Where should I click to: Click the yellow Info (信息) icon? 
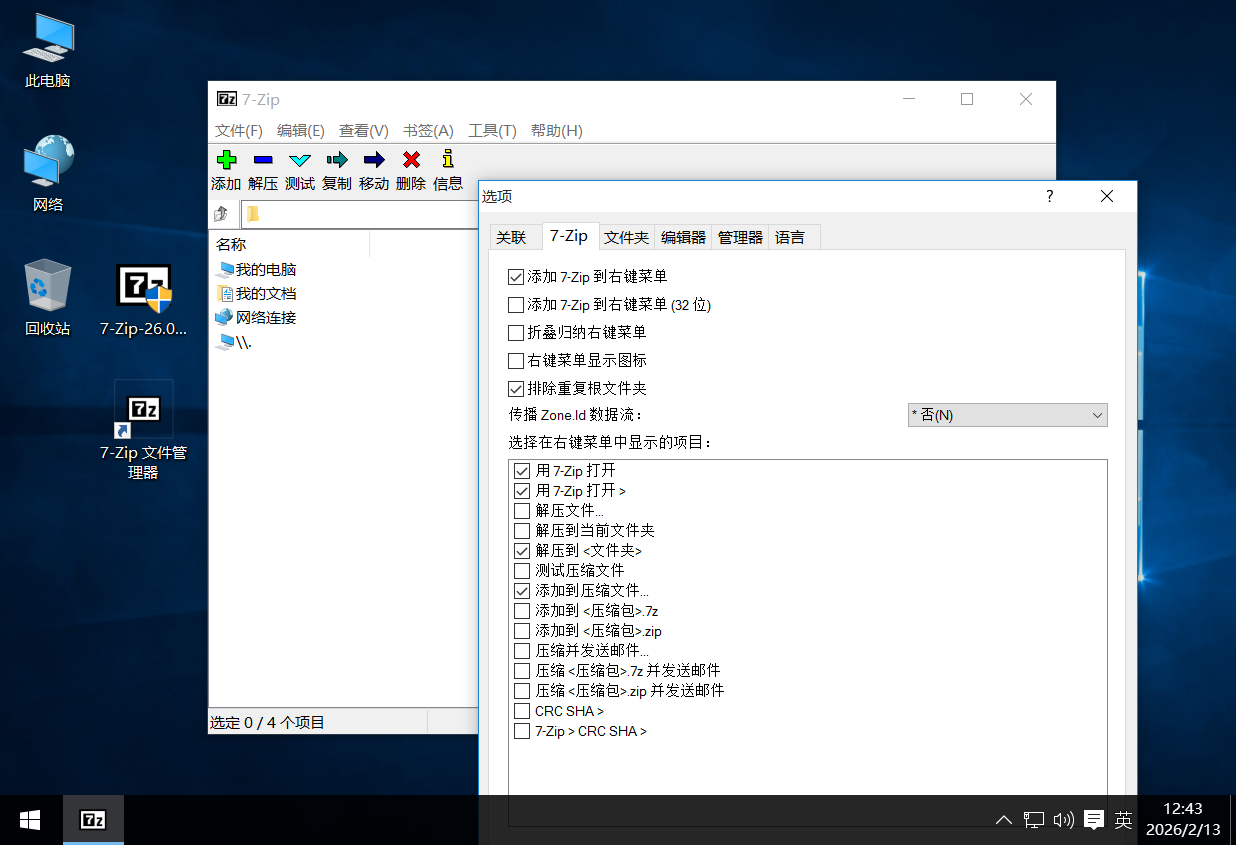[448, 160]
